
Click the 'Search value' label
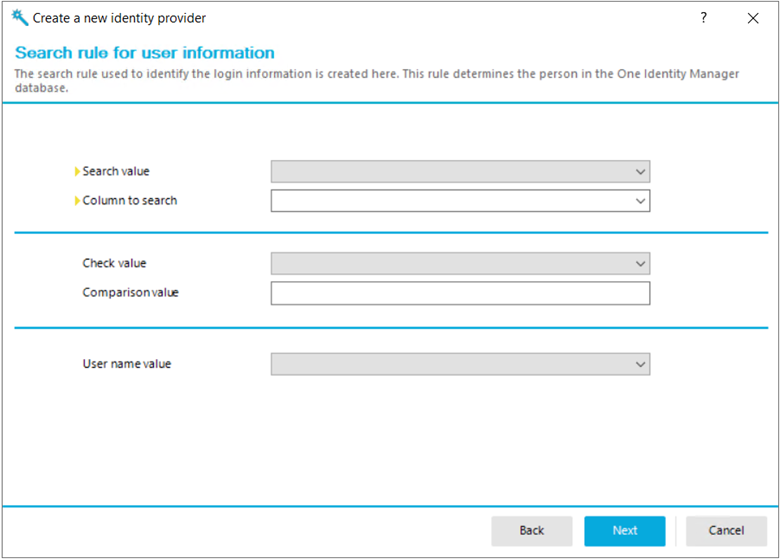[x=115, y=171]
